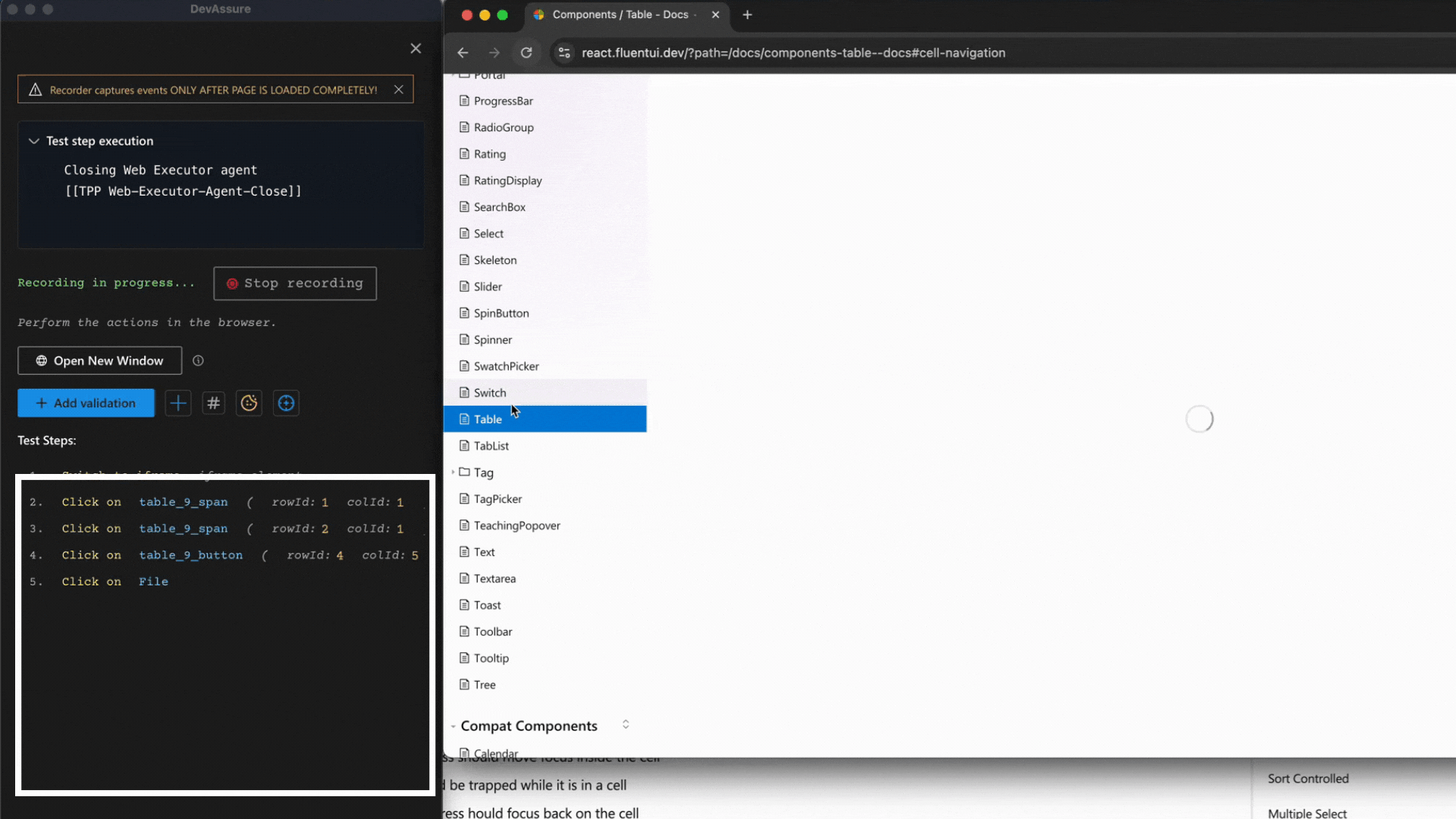
Task: Click the info icon beside Open New Window
Action: pyautogui.click(x=198, y=360)
